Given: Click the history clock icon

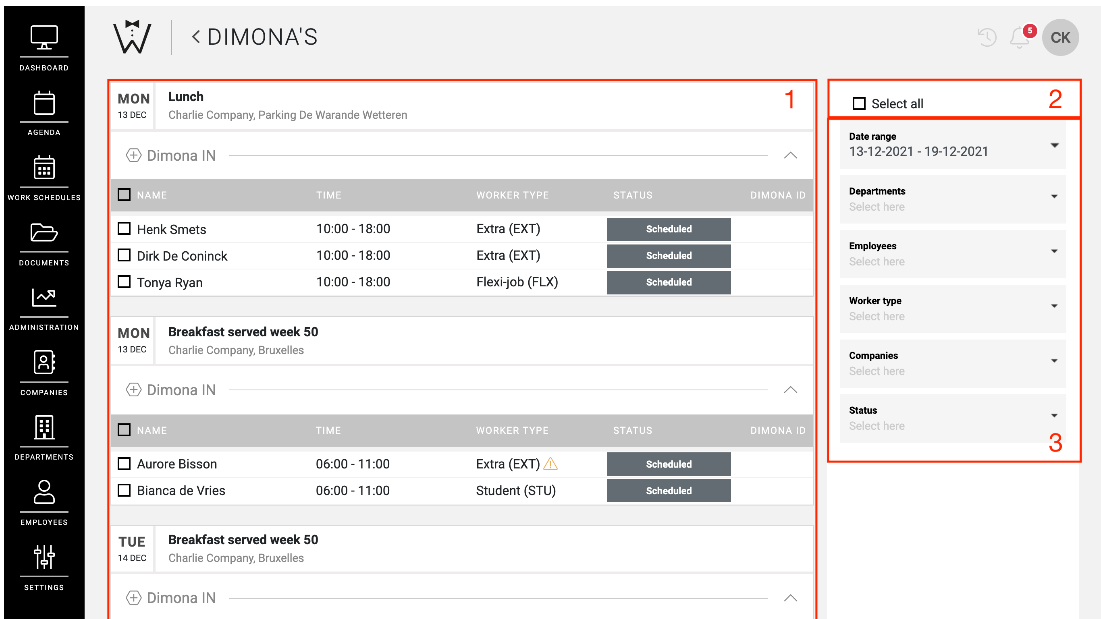Looking at the screenshot, I should (987, 38).
